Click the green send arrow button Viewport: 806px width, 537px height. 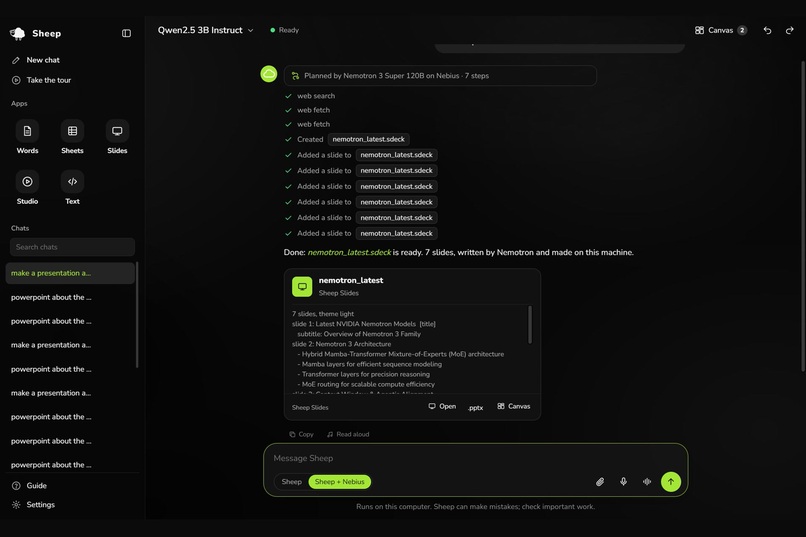[x=671, y=482]
